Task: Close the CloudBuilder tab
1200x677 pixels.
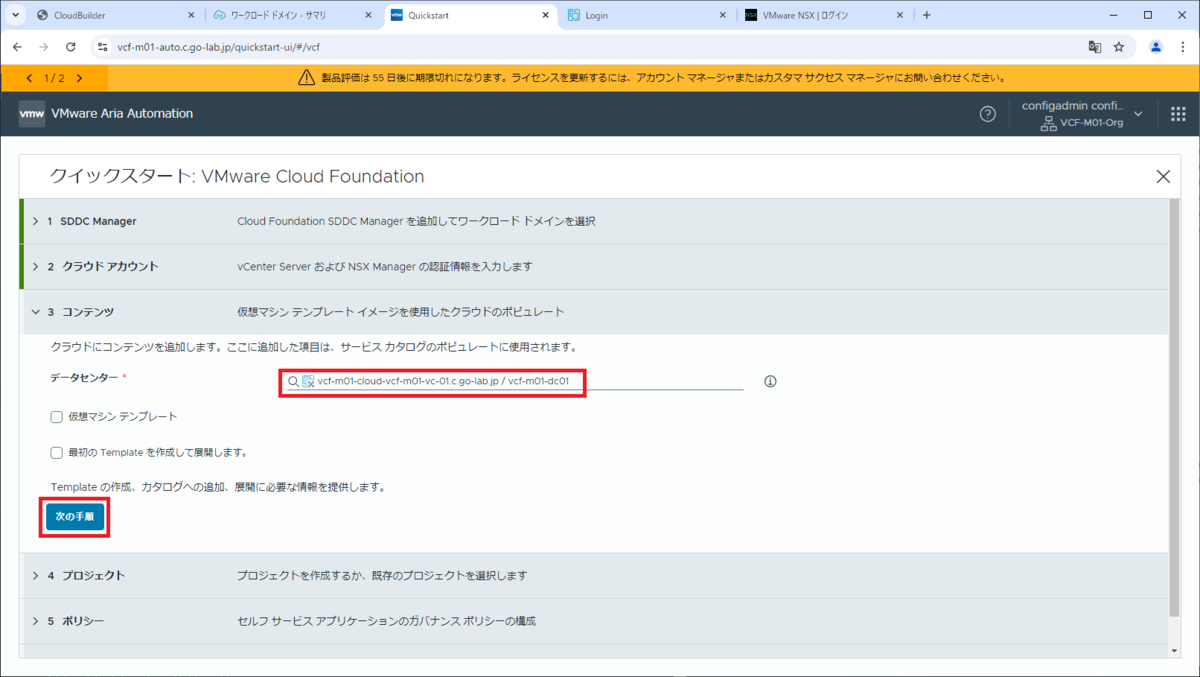Action: tap(191, 15)
